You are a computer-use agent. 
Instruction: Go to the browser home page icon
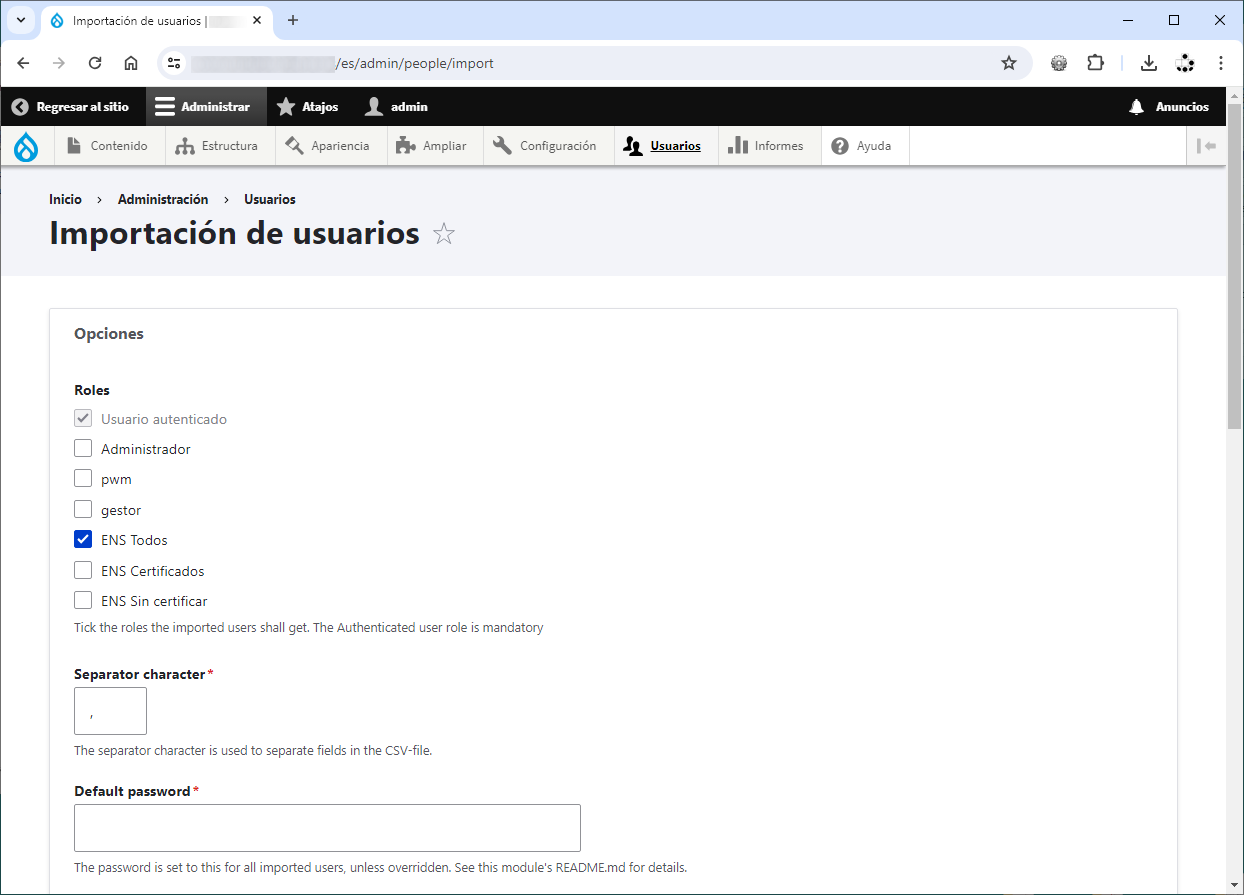pyautogui.click(x=131, y=63)
